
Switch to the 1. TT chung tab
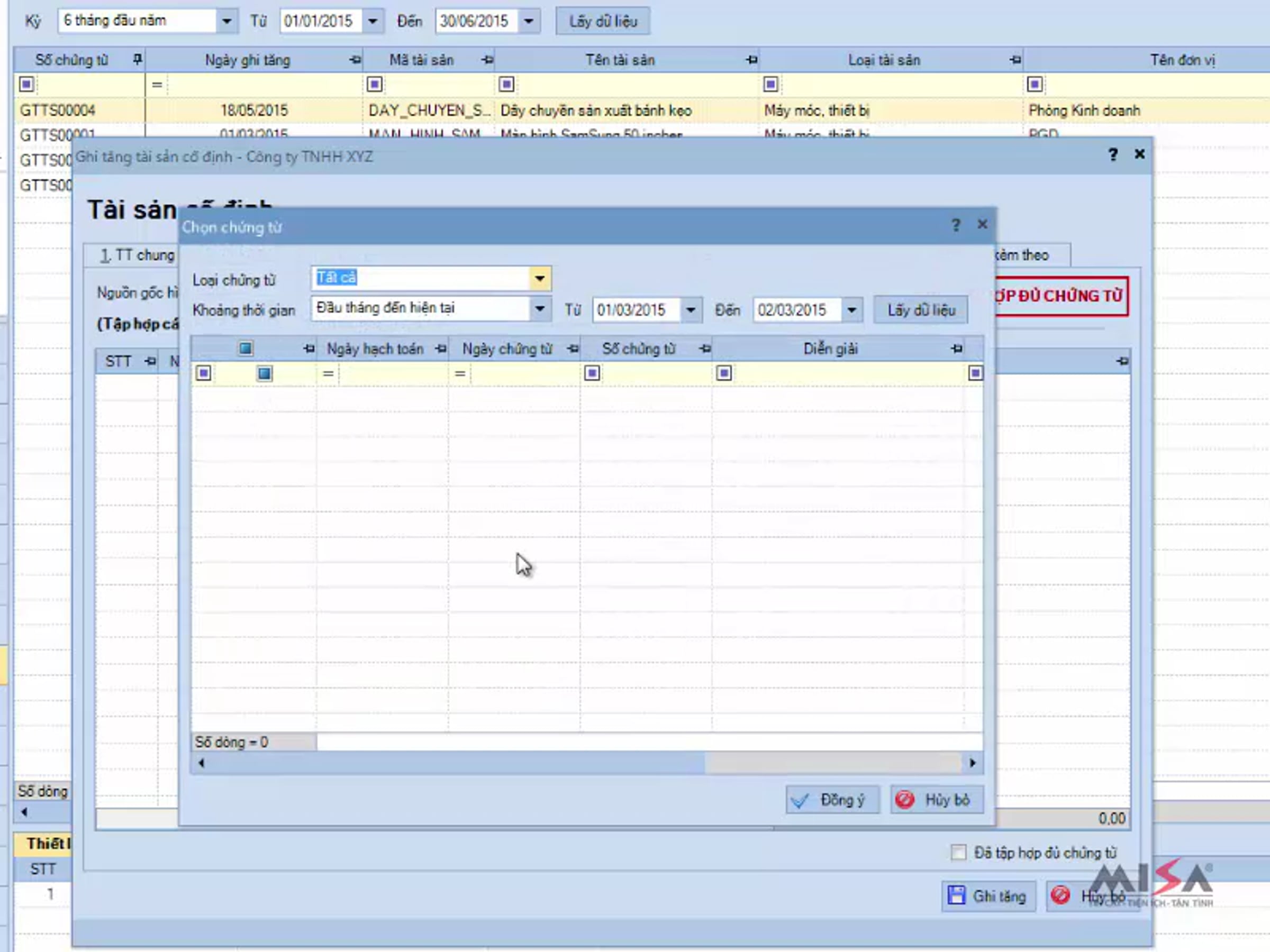coord(137,255)
